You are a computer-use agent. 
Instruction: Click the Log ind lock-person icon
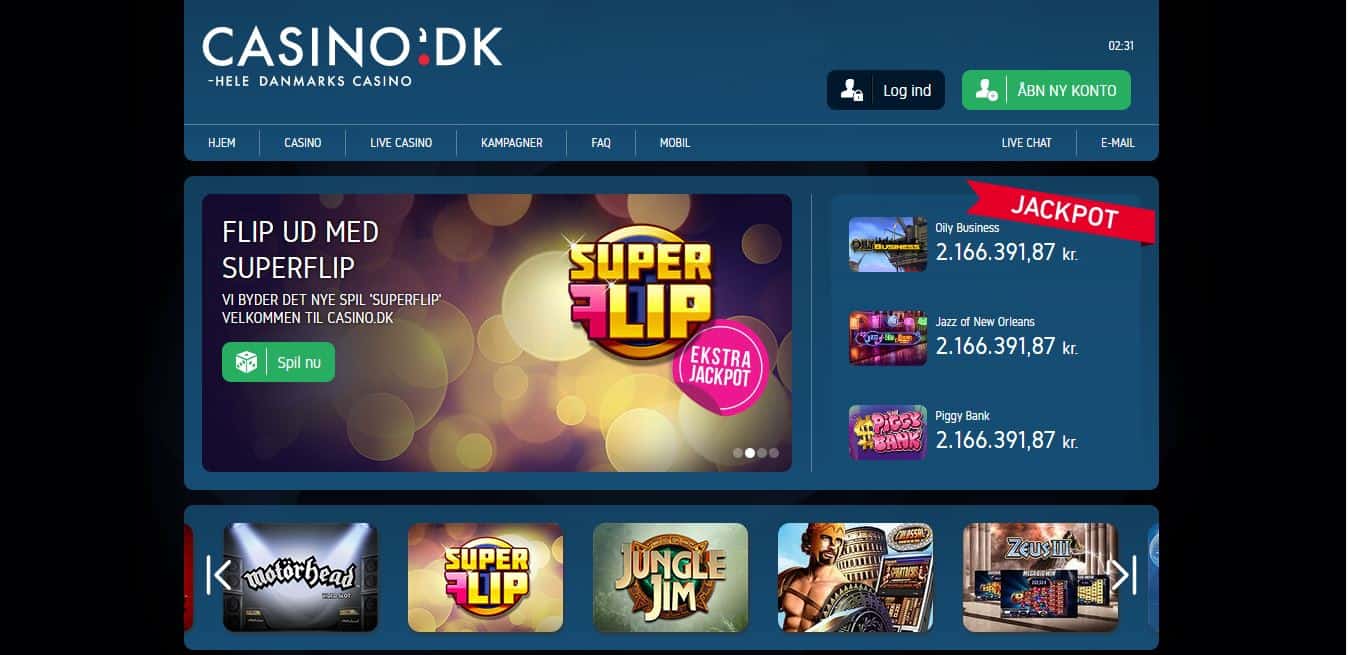coord(851,90)
